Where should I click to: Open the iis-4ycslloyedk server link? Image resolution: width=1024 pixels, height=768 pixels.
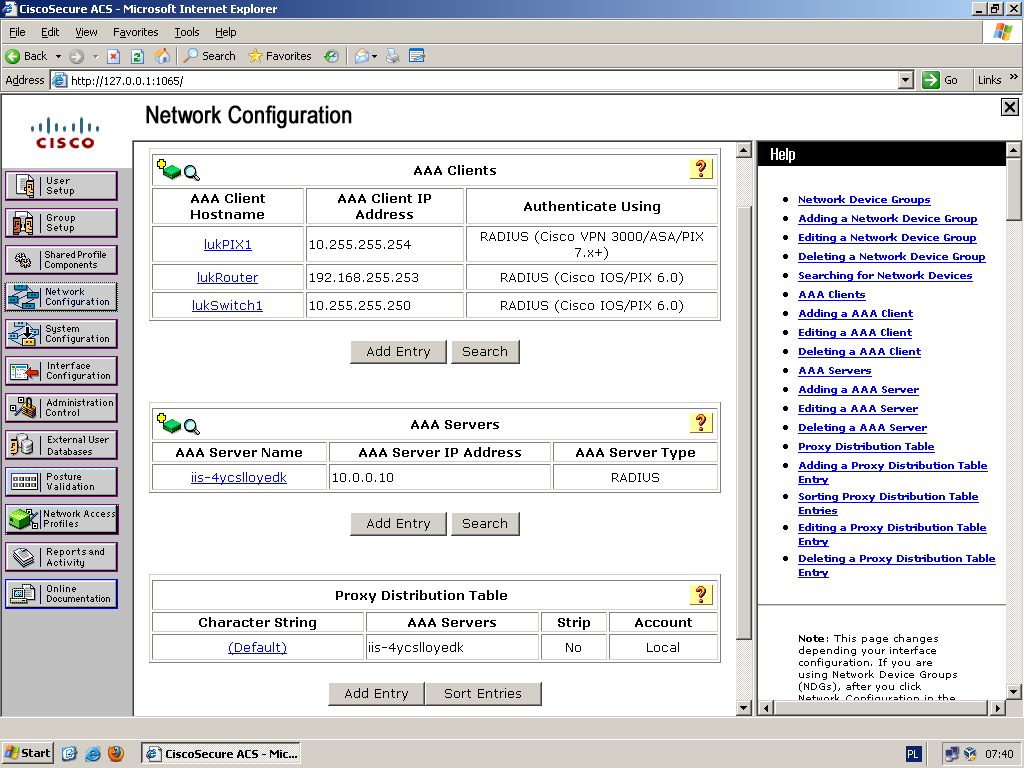click(239, 477)
